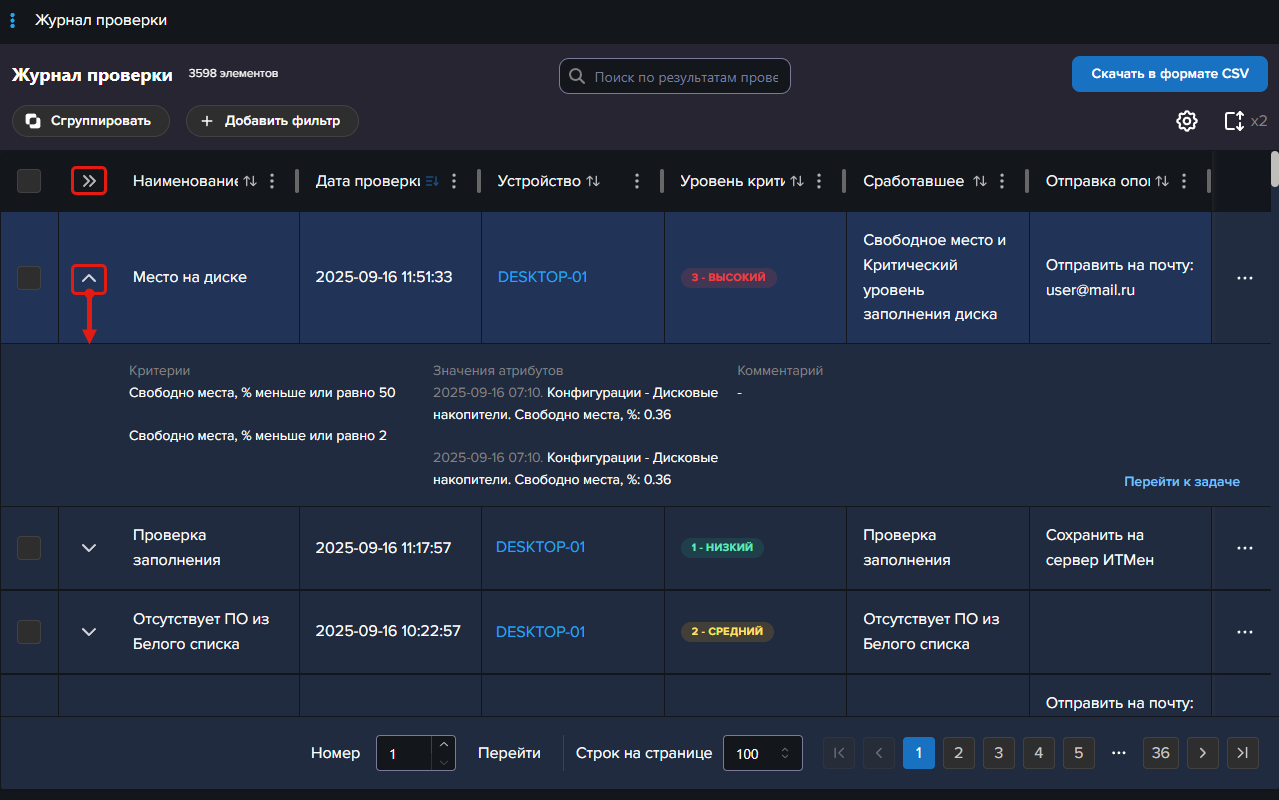
Task: Open Строк на странице dropdown
Action: pyautogui.click(x=762, y=754)
